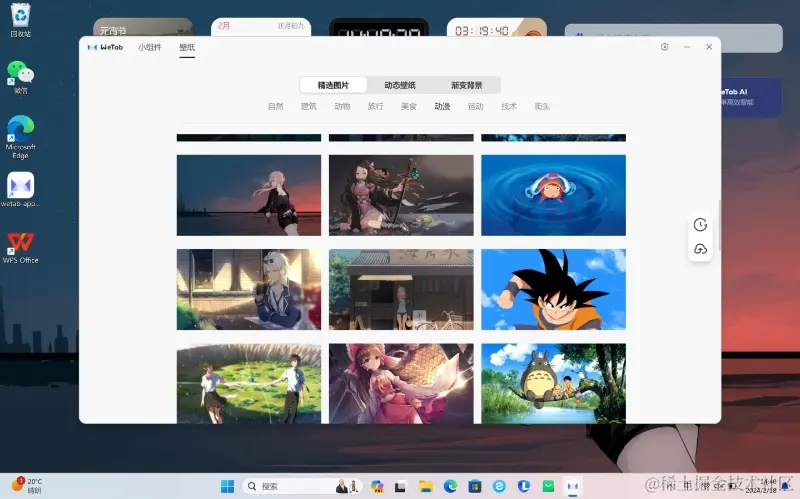Click the taskbar search box

click(x=302, y=486)
